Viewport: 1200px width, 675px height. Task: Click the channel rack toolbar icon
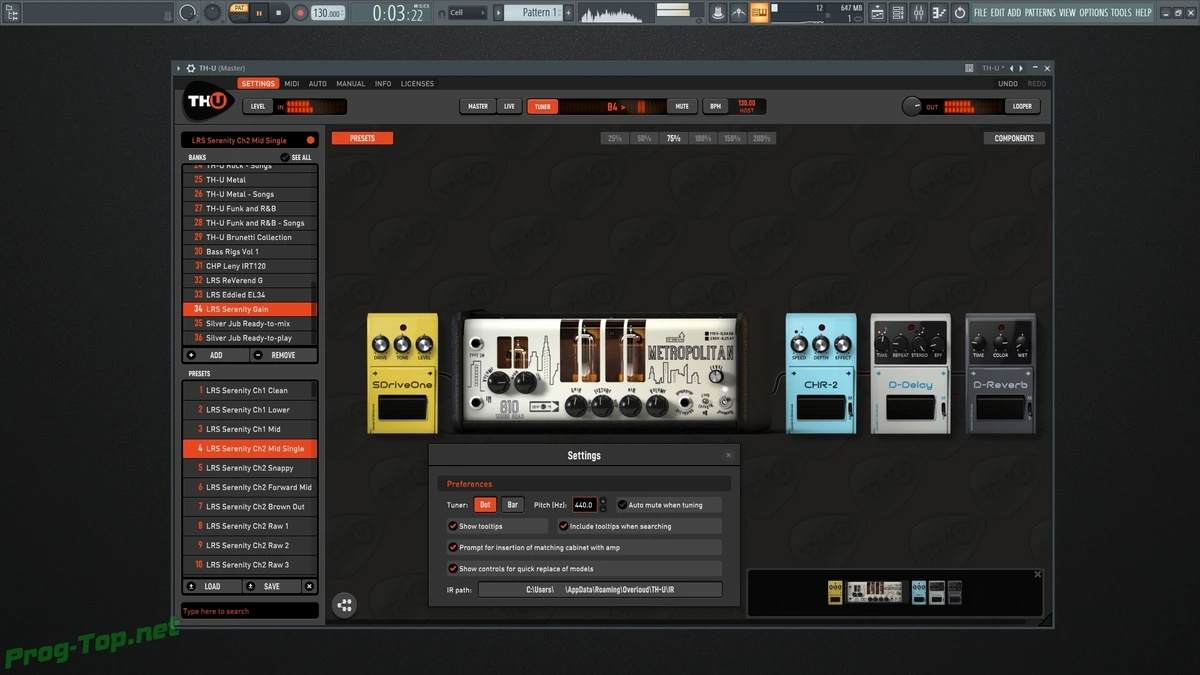(x=898, y=13)
